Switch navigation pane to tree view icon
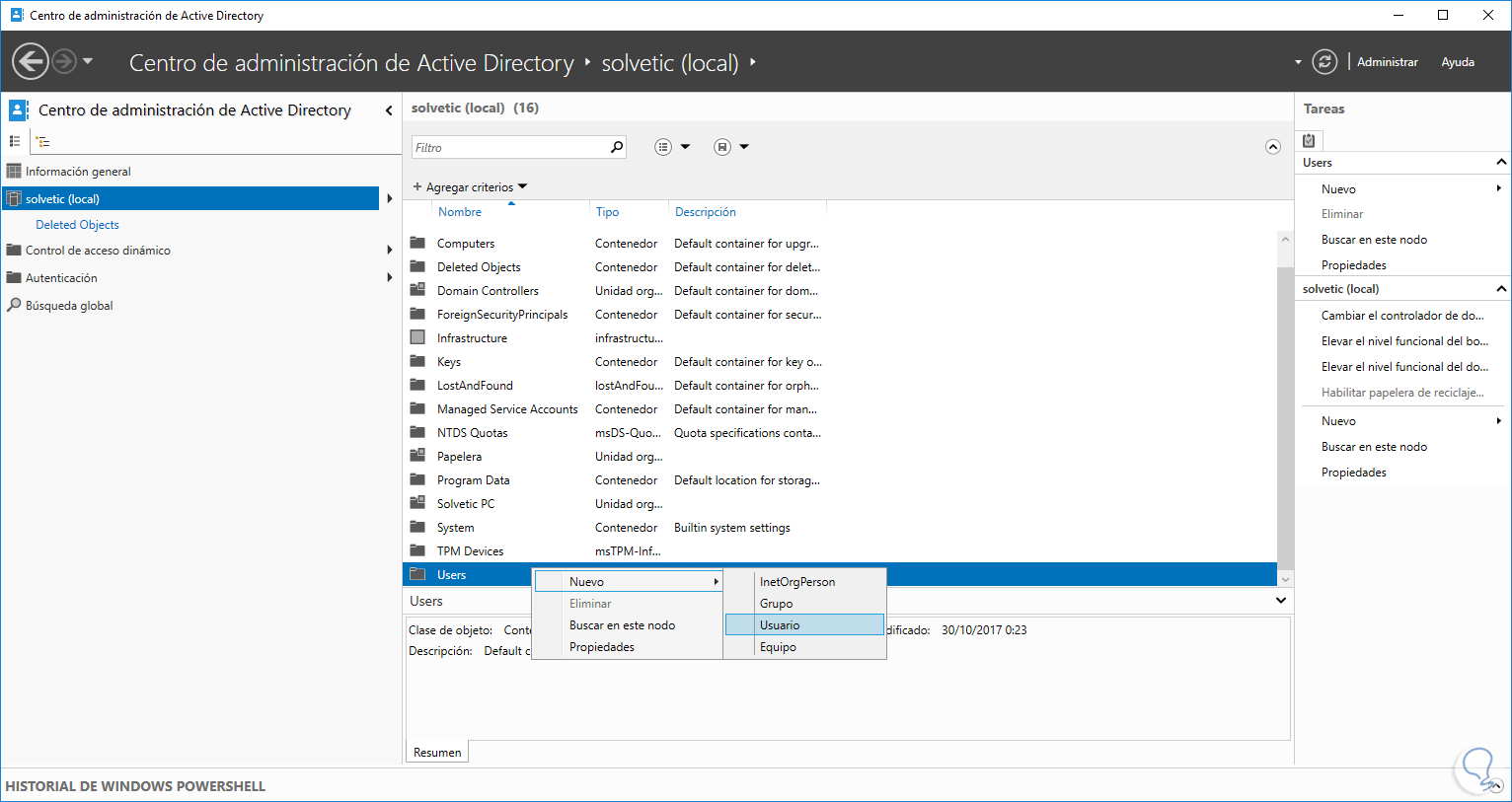Screen dimensions: 1512x802 (x=43, y=141)
